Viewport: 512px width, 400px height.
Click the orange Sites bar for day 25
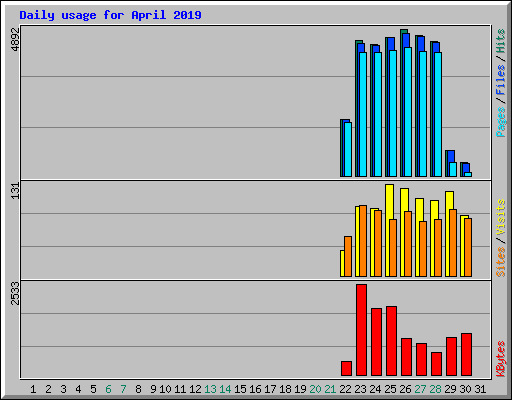pos(393,248)
